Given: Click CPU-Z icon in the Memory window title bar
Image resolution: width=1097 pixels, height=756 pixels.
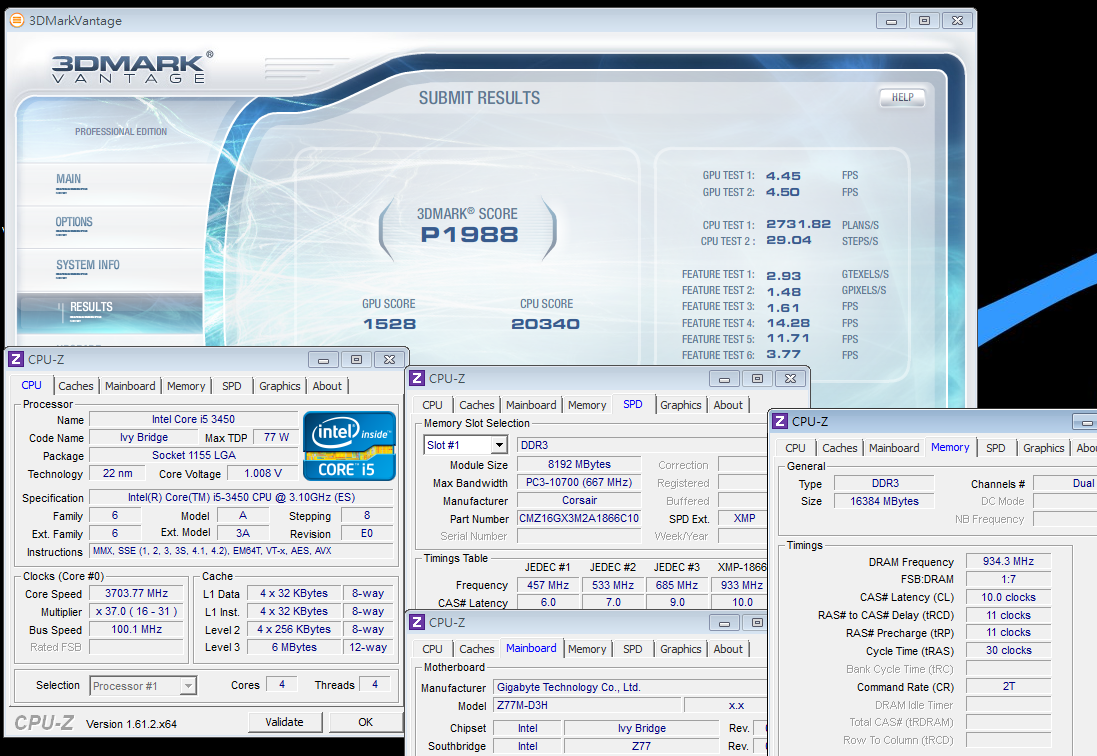Looking at the screenshot, I should (780, 422).
